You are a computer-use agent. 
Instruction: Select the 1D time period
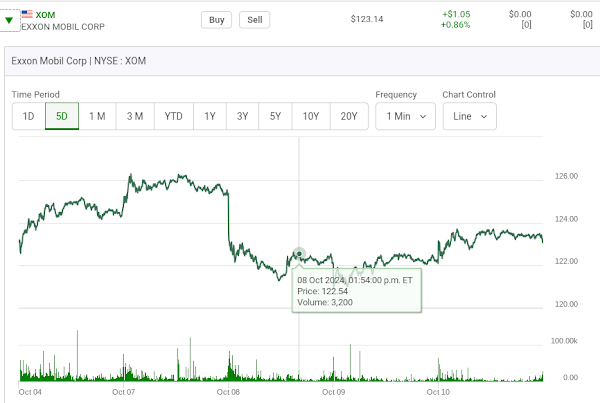(x=29, y=116)
